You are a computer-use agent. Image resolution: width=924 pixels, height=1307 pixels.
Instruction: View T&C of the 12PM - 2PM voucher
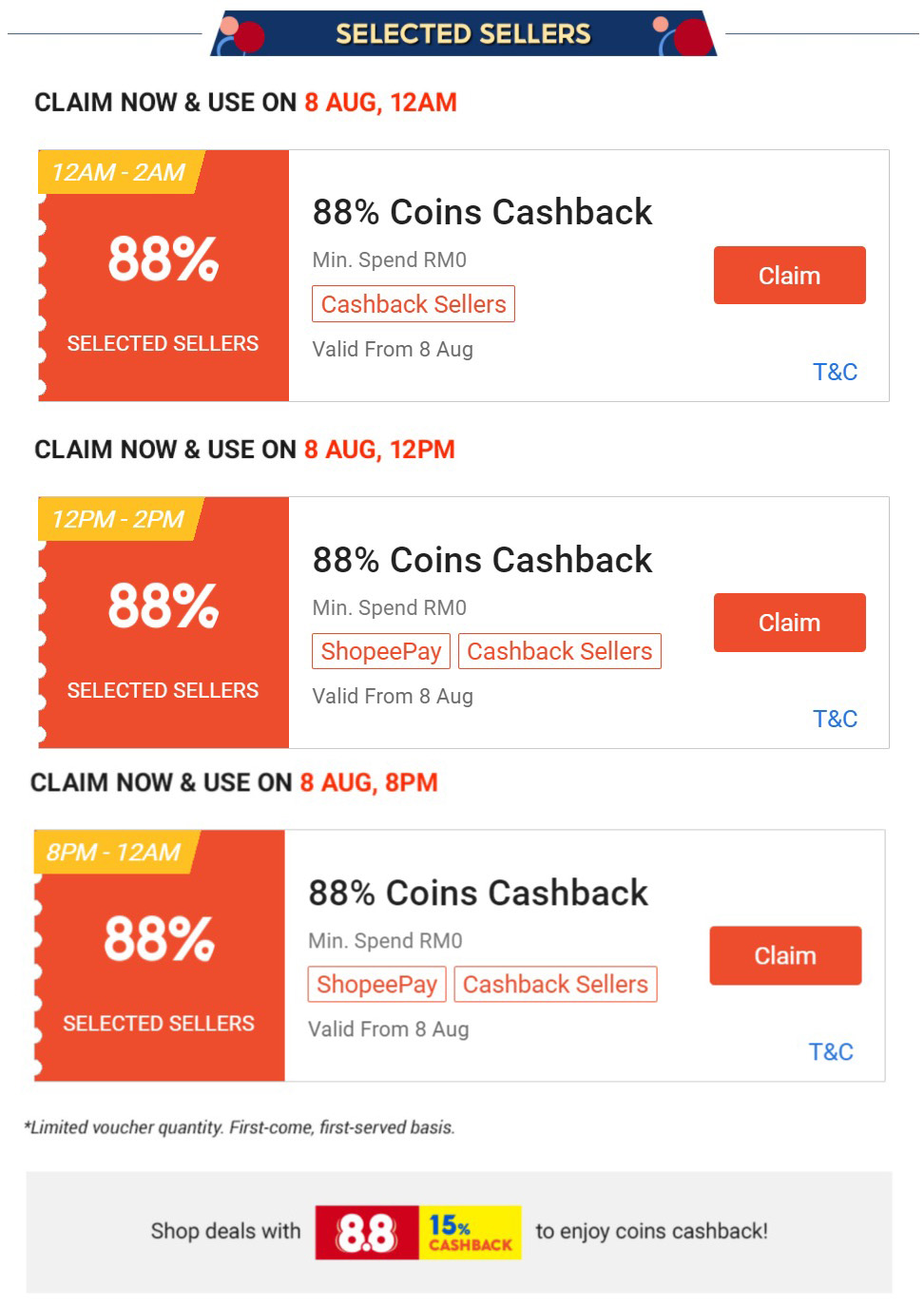click(835, 719)
